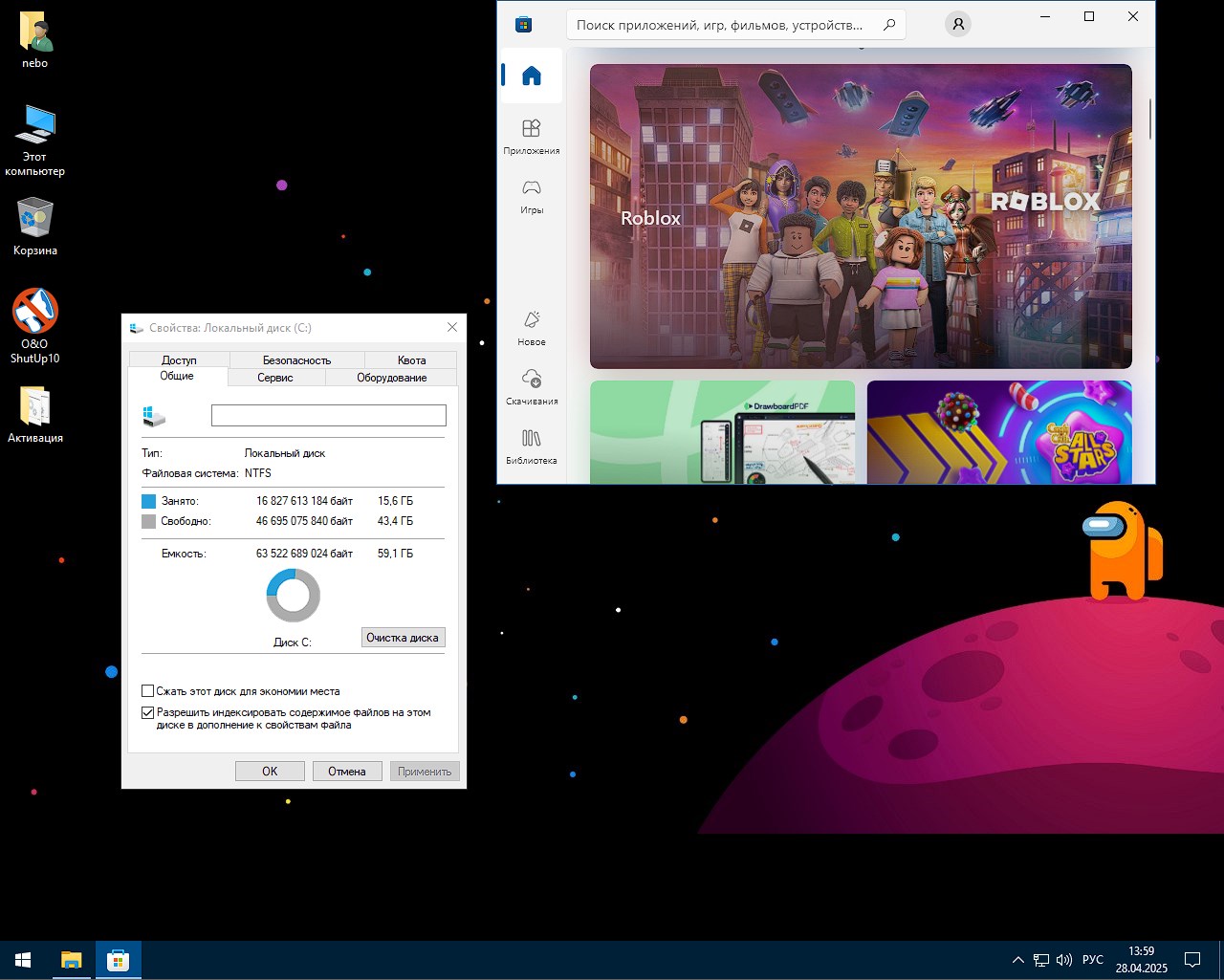The width and height of the screenshot is (1224, 980).
Task: Select the Библиотека library icon in Store
Action: tap(531, 439)
